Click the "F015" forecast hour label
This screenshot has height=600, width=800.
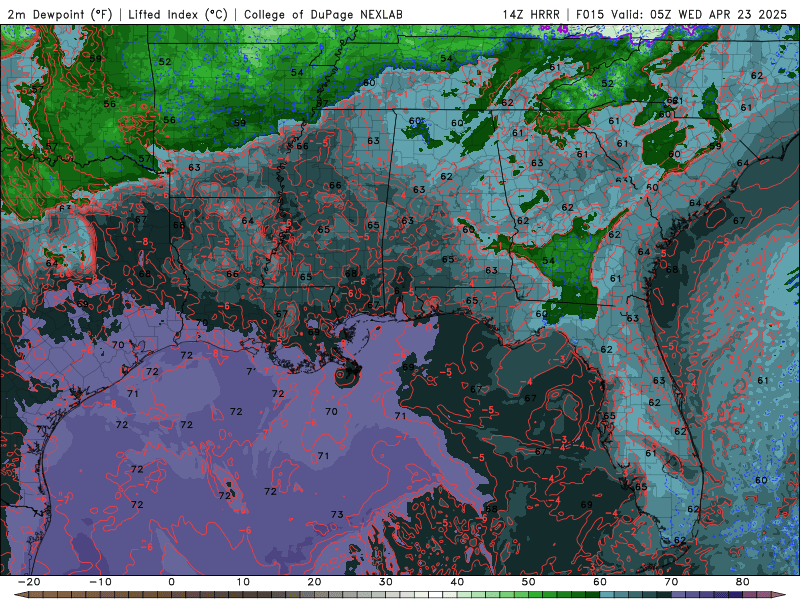coord(591,14)
